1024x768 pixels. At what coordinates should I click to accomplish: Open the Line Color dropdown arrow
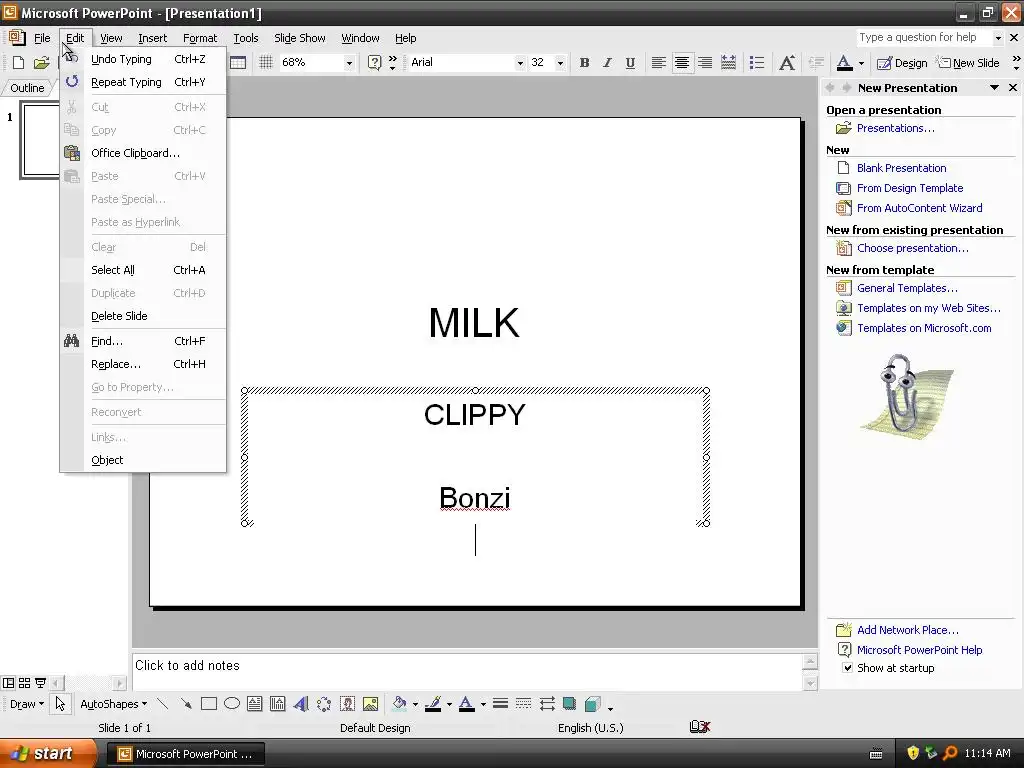point(449,704)
